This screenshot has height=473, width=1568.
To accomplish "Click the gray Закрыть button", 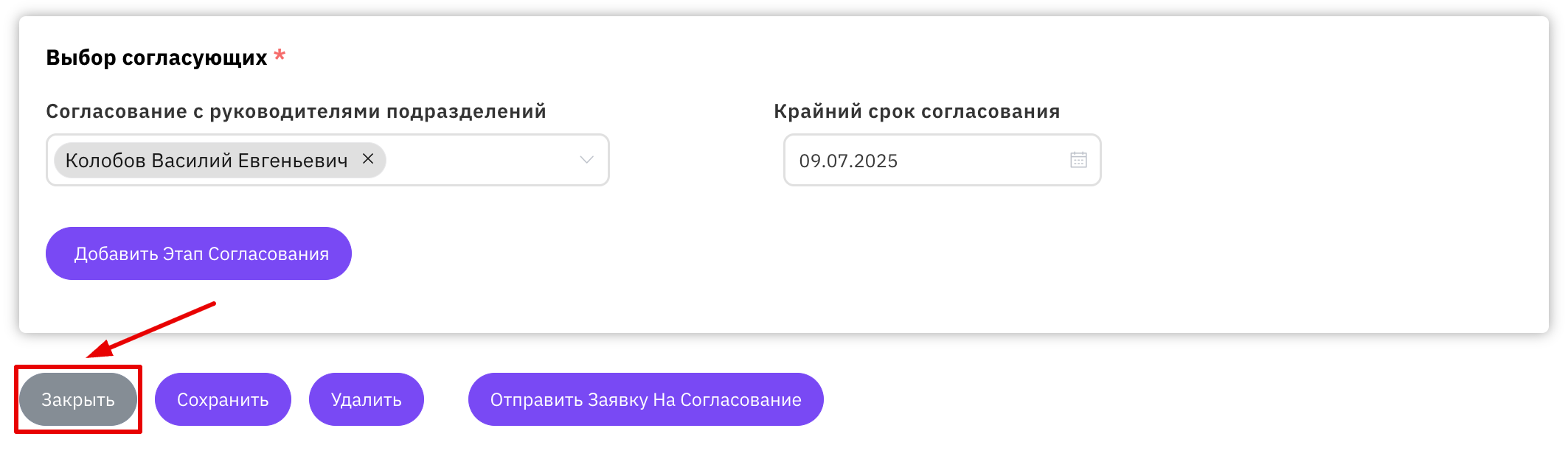I will point(78,399).
